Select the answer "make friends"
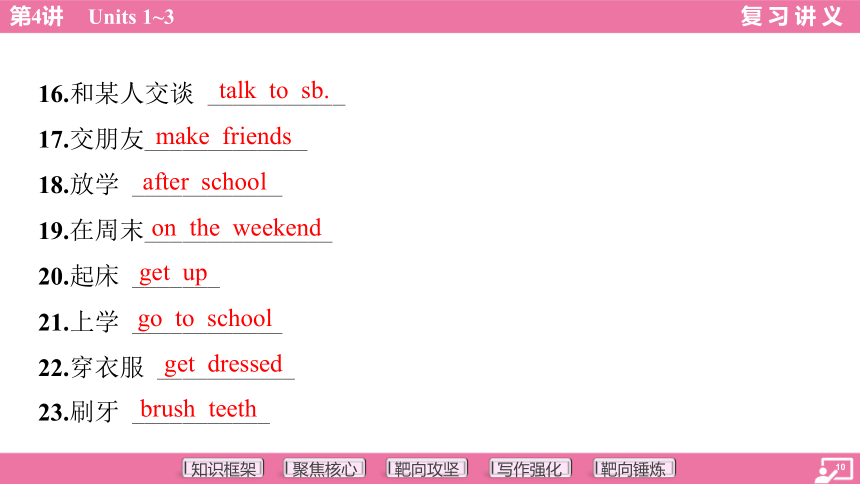 pos(223,137)
